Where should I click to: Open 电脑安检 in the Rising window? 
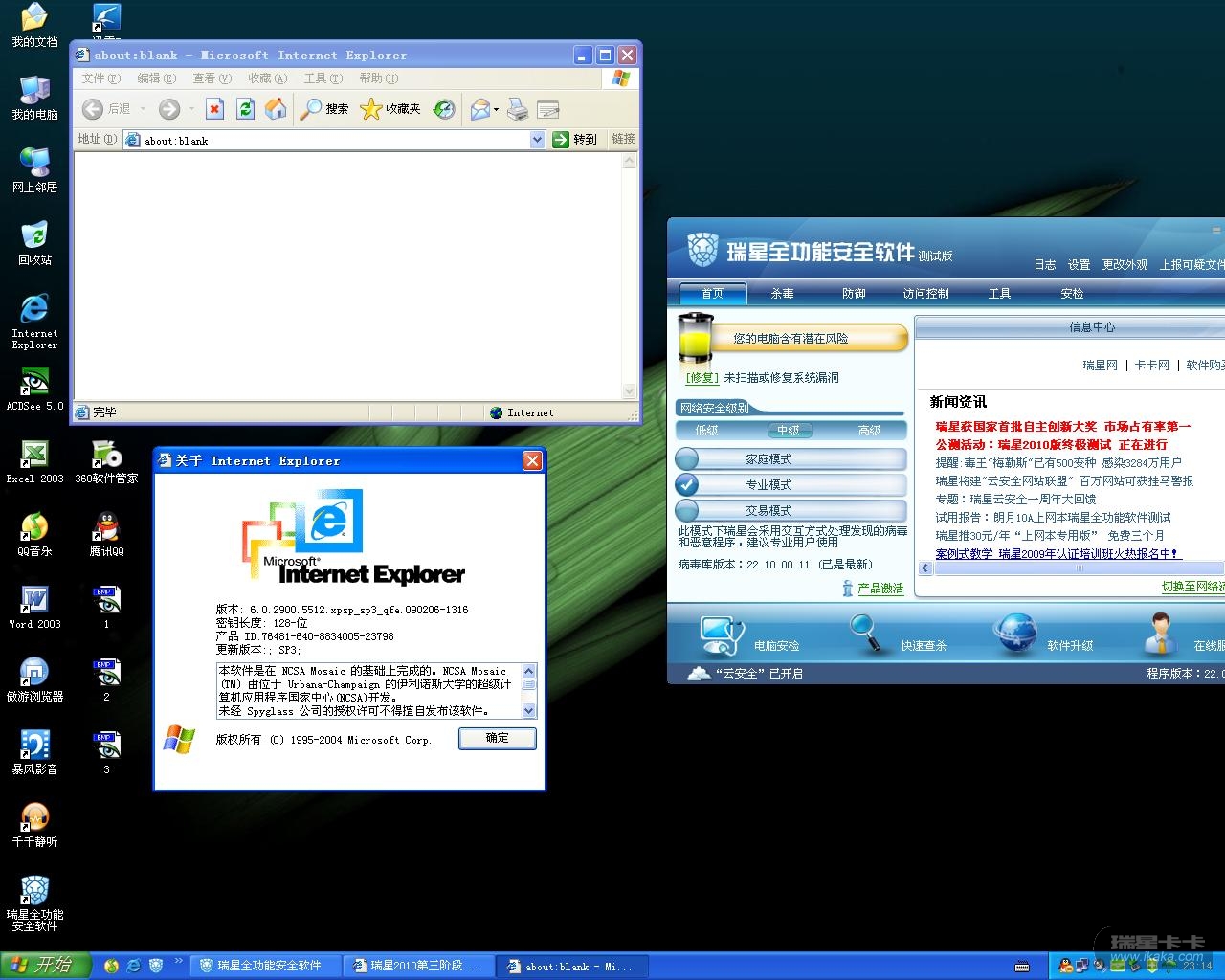pos(749,635)
